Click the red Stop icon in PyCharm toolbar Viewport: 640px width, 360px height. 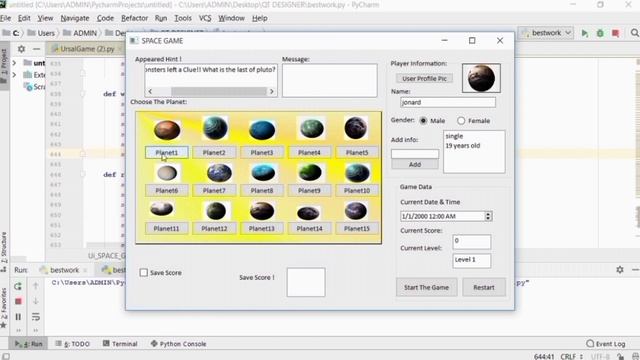[616, 33]
